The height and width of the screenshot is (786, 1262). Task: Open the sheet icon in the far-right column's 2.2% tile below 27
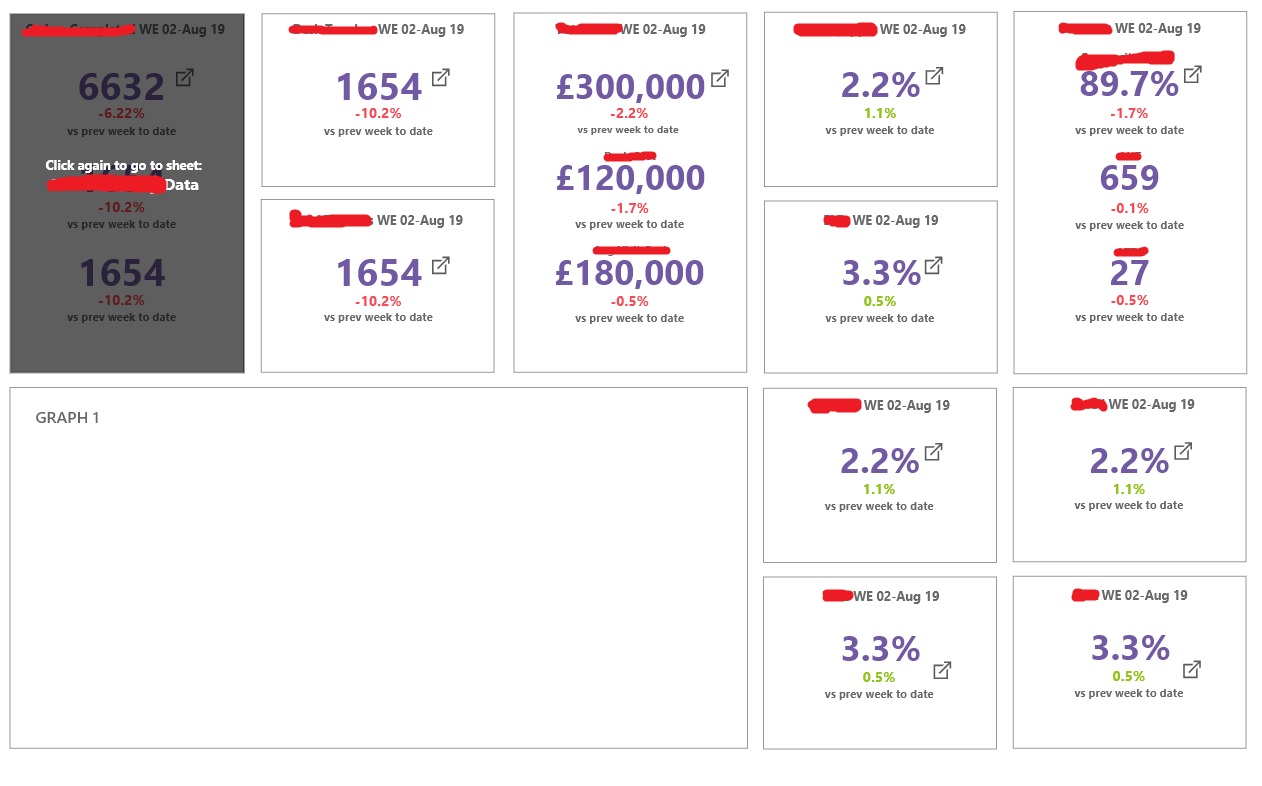point(1182,451)
